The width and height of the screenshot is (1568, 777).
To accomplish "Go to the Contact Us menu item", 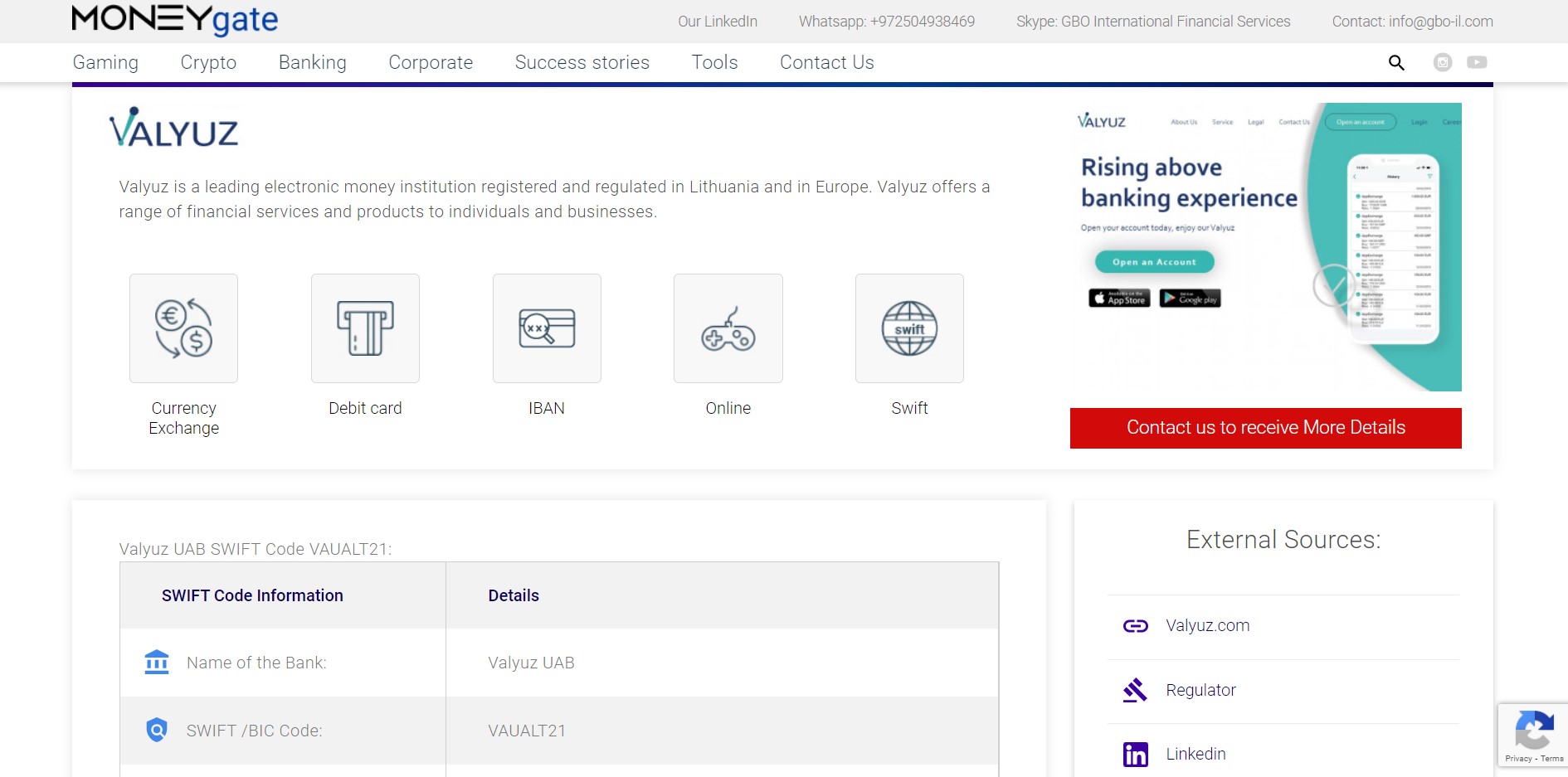I will click(x=827, y=62).
